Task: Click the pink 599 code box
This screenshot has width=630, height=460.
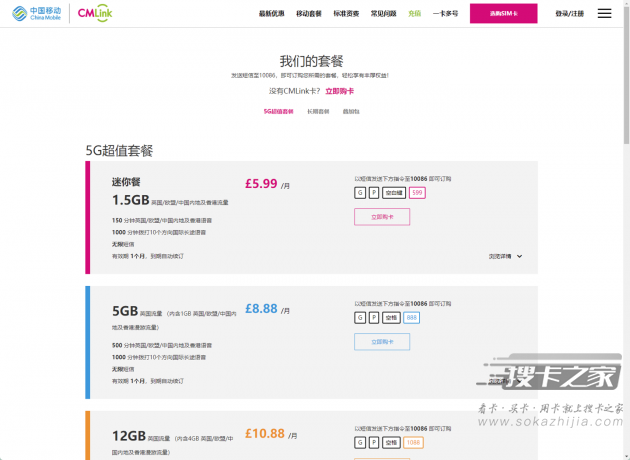Action: point(417,193)
